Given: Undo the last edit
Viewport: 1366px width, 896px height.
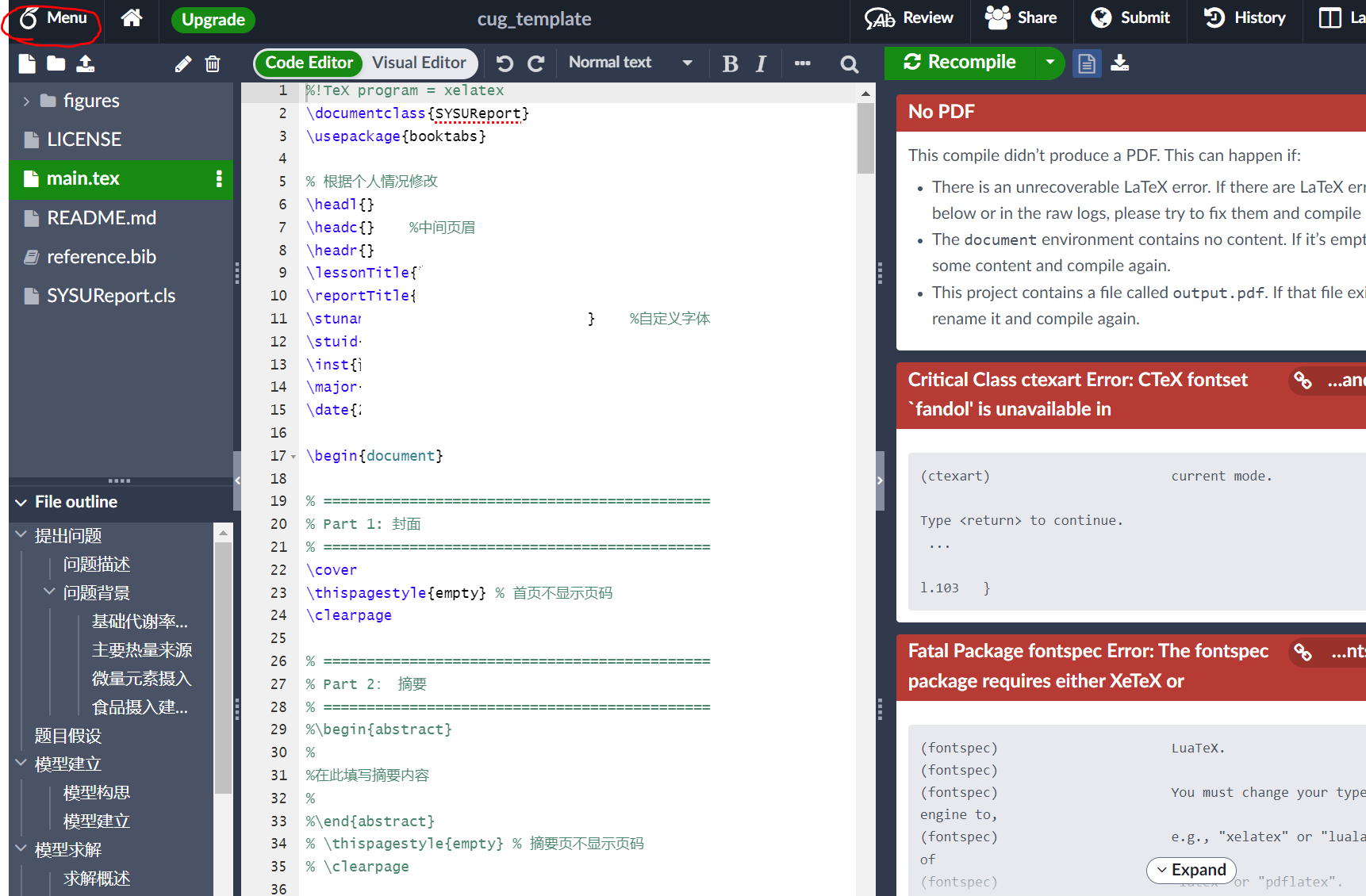Looking at the screenshot, I should [505, 63].
